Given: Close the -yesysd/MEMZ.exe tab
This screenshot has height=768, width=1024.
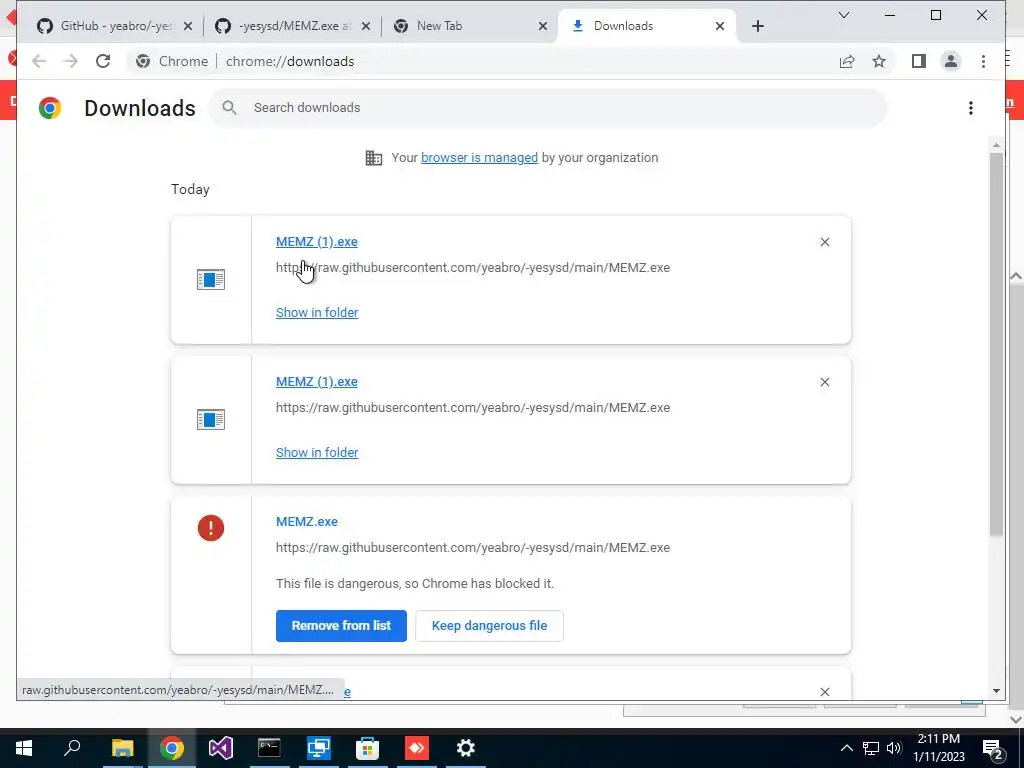Looking at the screenshot, I should 366,26.
